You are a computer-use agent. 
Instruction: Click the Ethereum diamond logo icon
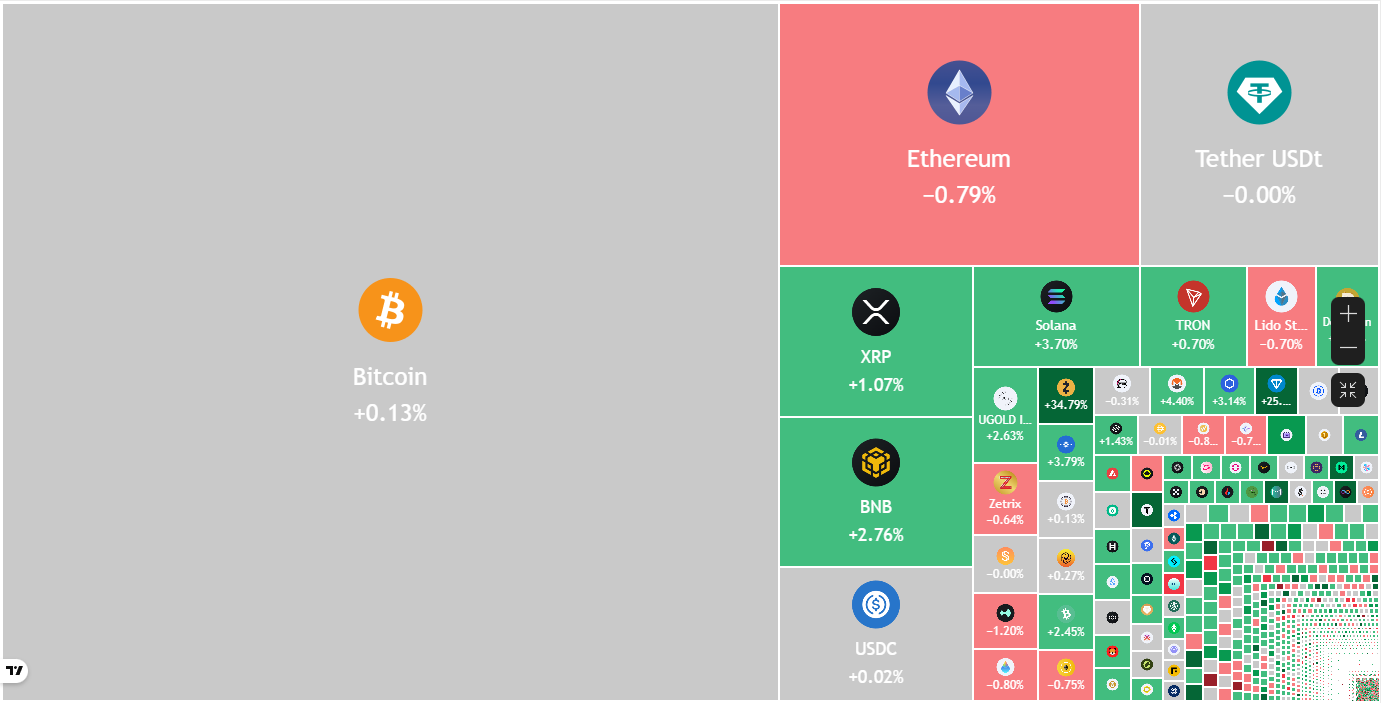[x=959, y=93]
